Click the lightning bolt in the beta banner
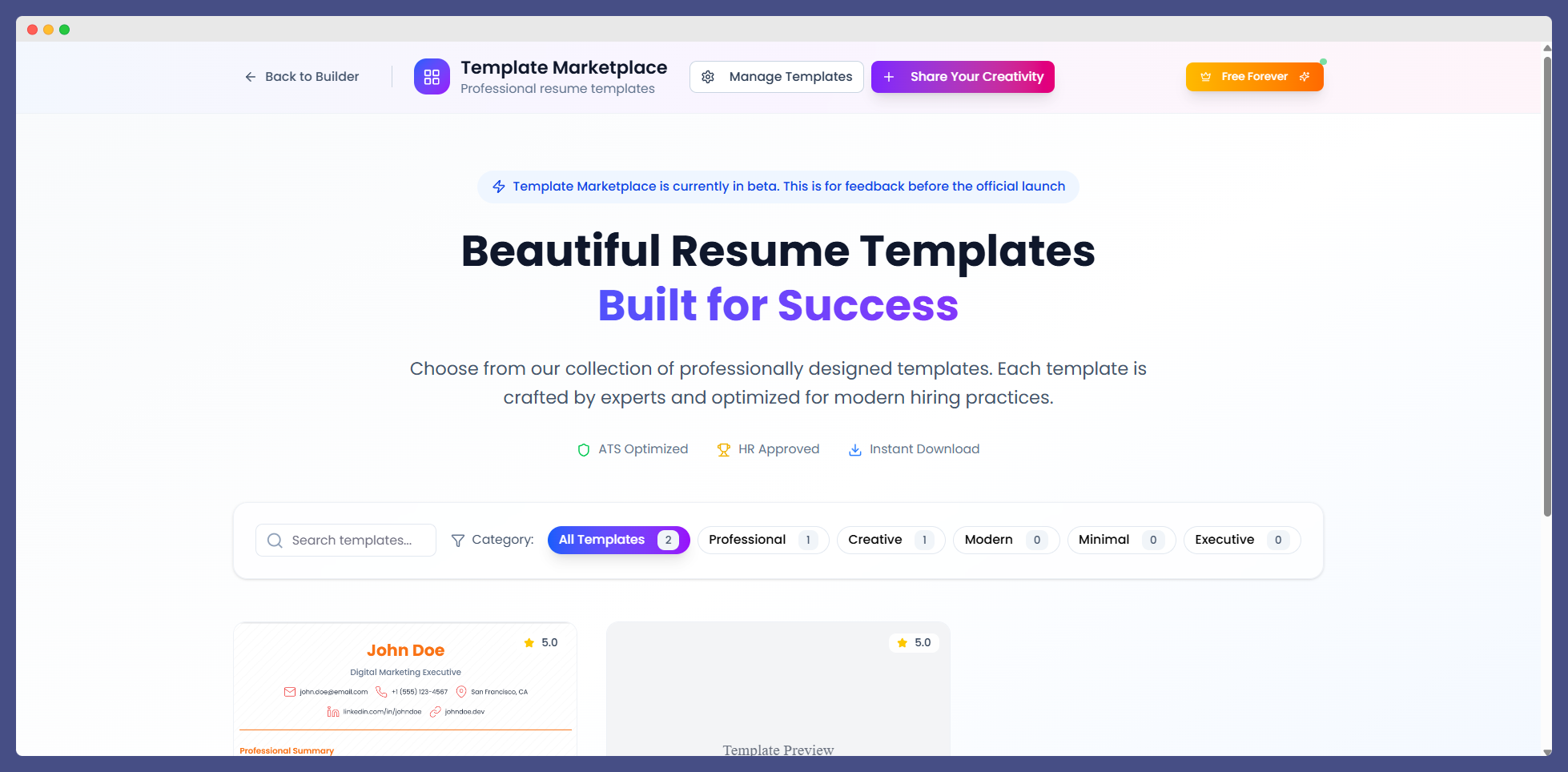Image resolution: width=1568 pixels, height=772 pixels. pos(498,186)
